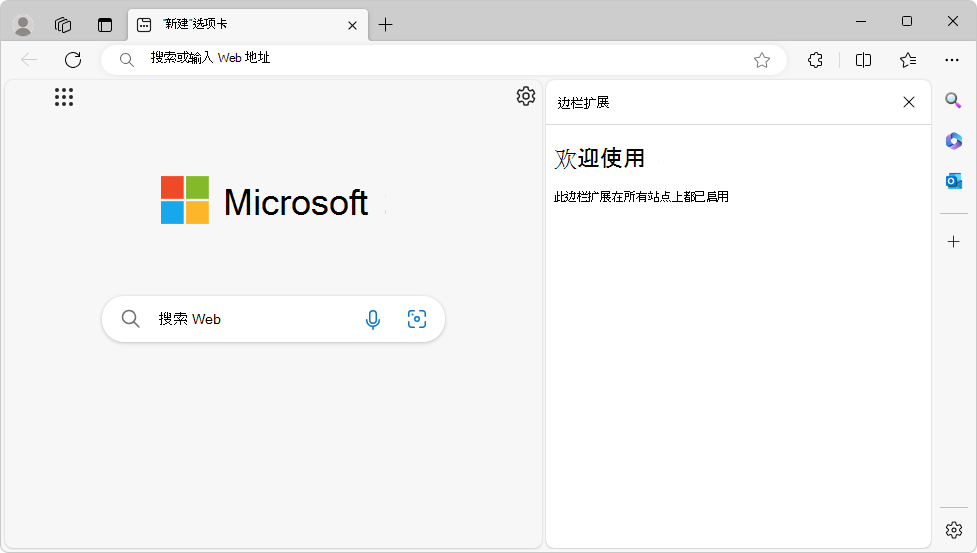Click the 边栏扩展 panel title
Image resolution: width=977 pixels, height=553 pixels.
click(583, 103)
